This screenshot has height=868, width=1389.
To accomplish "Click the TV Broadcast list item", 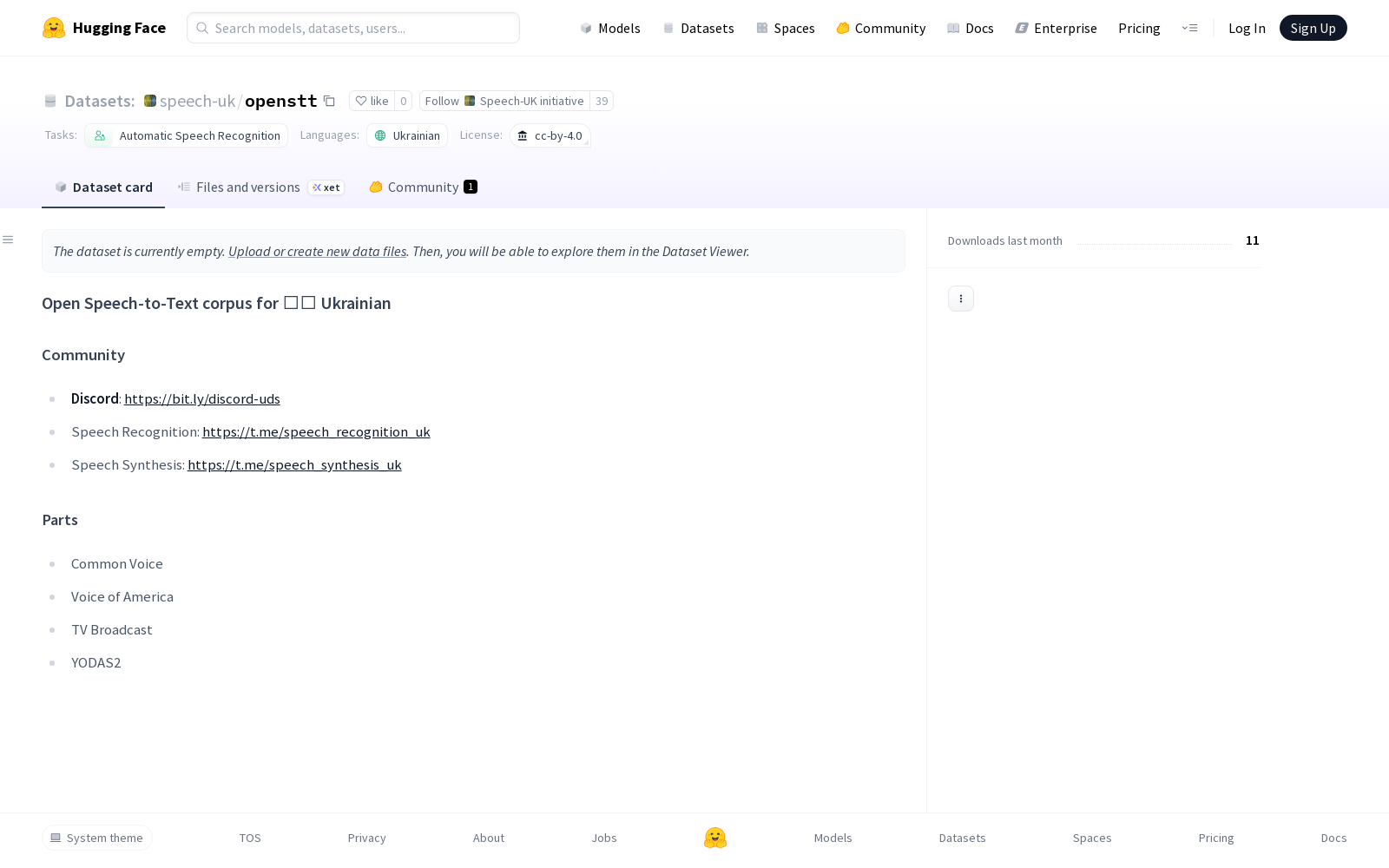I will [112, 629].
